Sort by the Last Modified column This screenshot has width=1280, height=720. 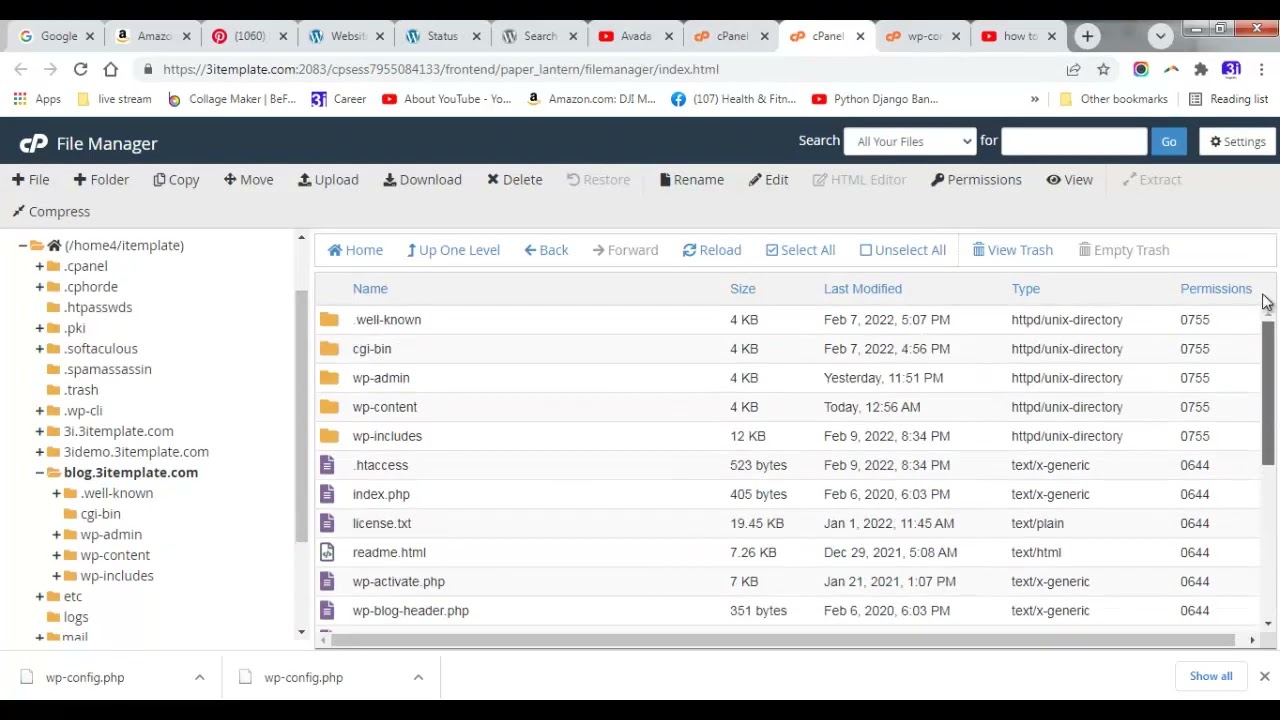[x=863, y=289]
